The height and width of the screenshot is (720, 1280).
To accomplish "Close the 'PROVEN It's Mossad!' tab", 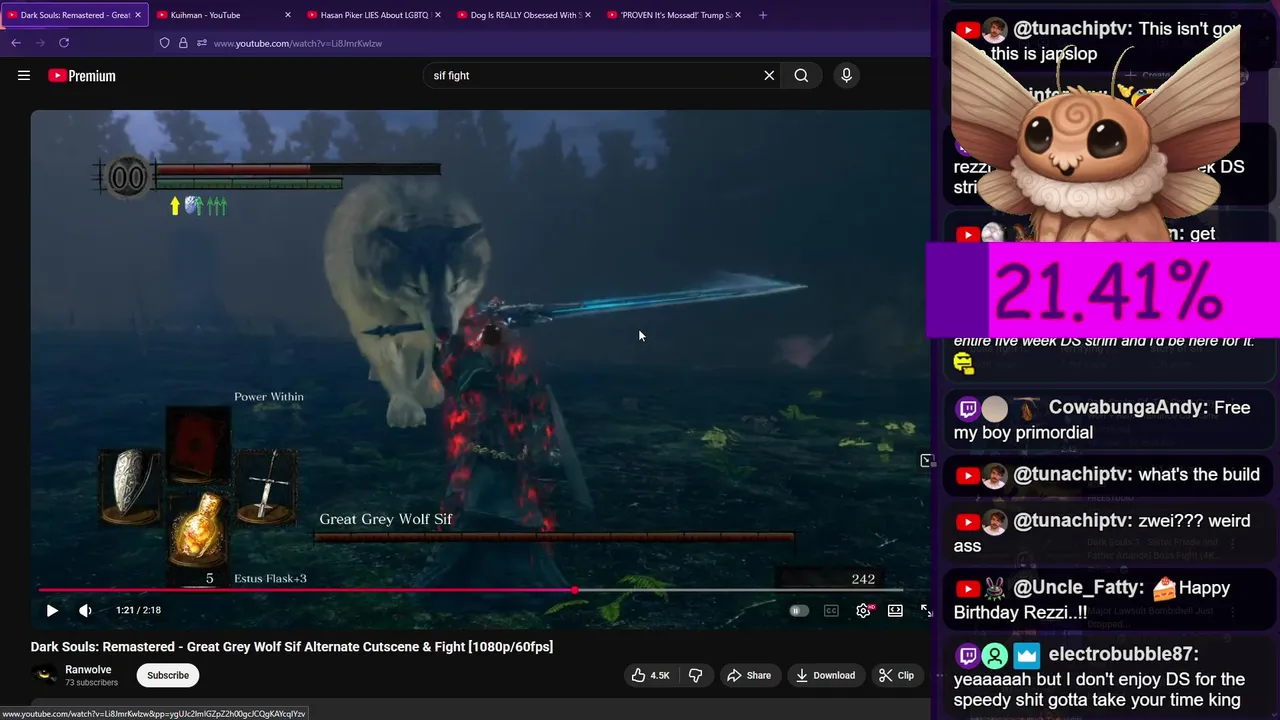I will click(x=738, y=15).
